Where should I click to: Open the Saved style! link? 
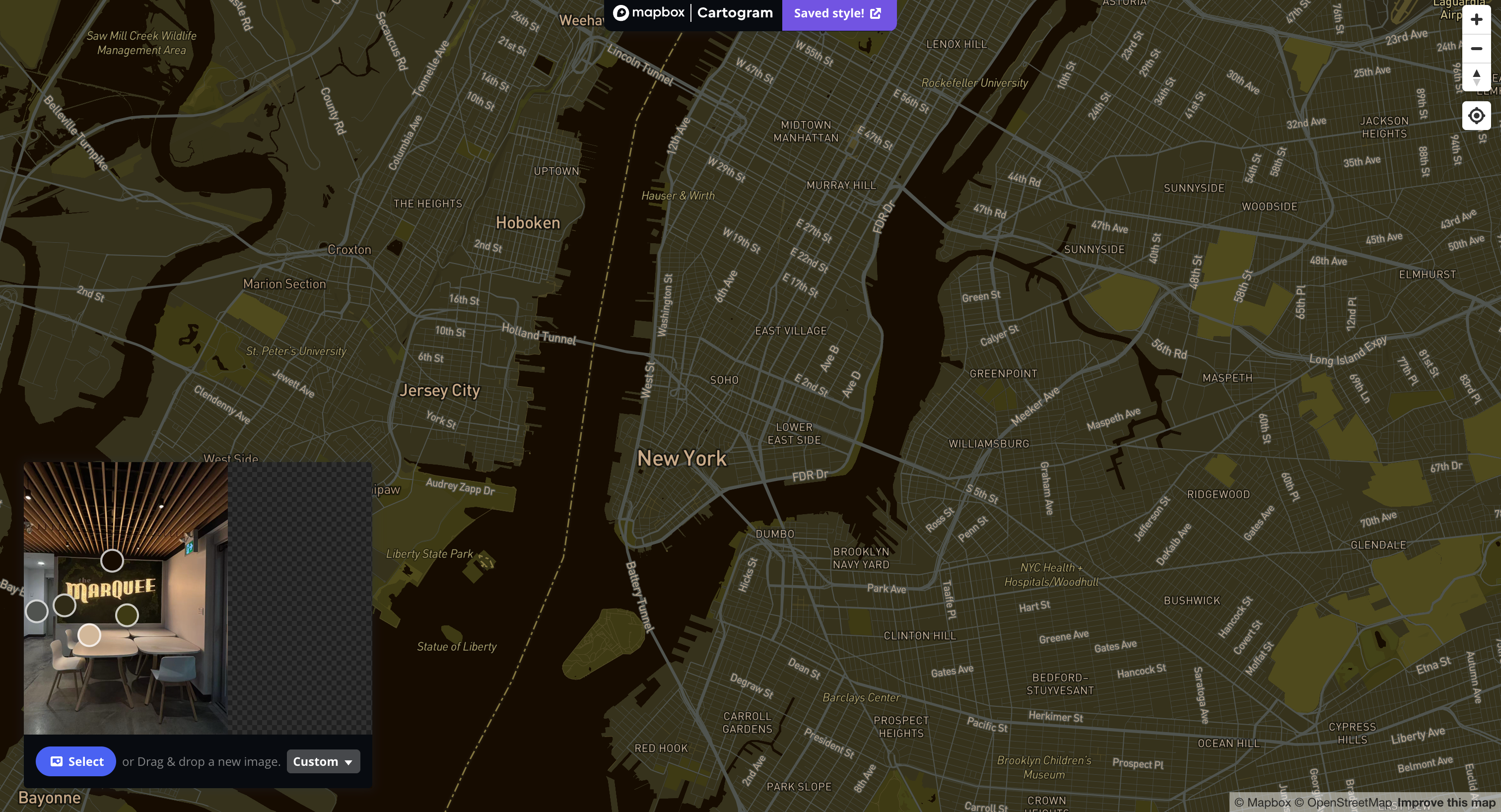coord(830,13)
